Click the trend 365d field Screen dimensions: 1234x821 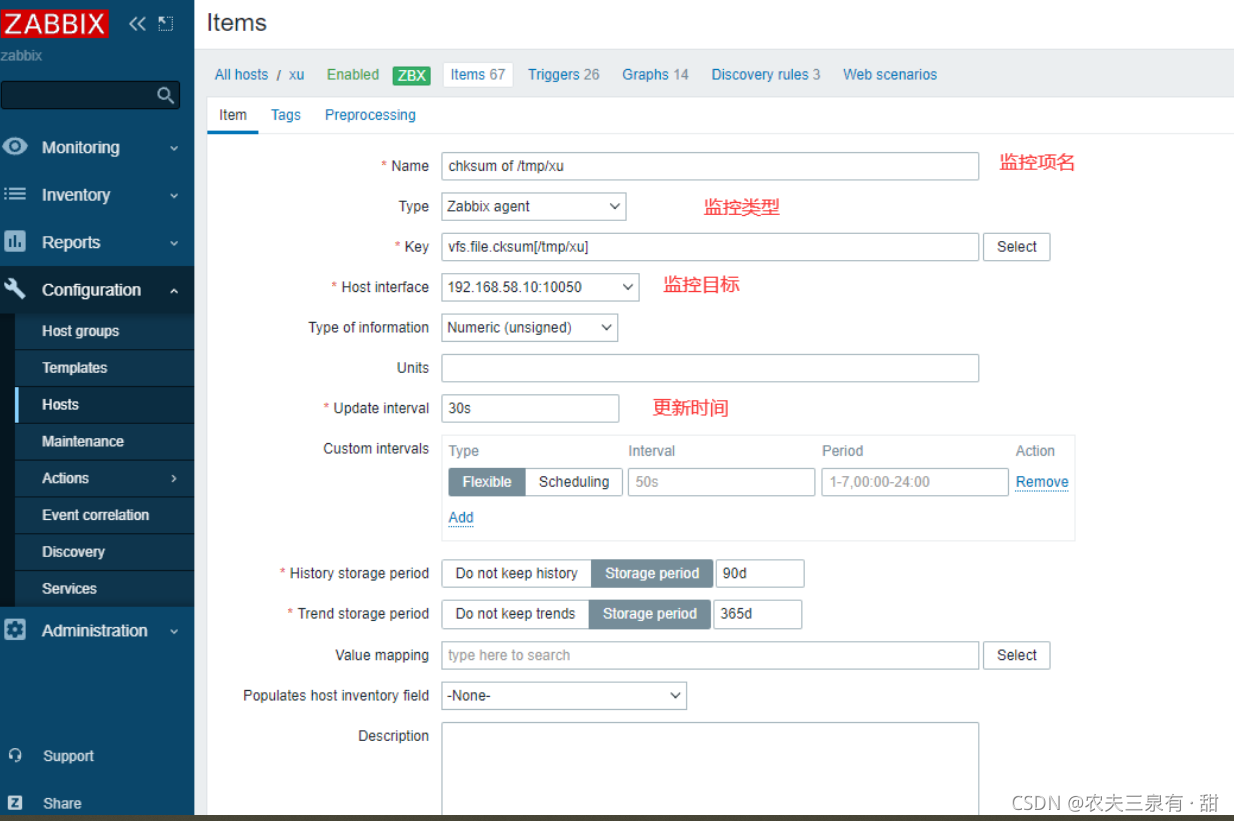point(757,614)
